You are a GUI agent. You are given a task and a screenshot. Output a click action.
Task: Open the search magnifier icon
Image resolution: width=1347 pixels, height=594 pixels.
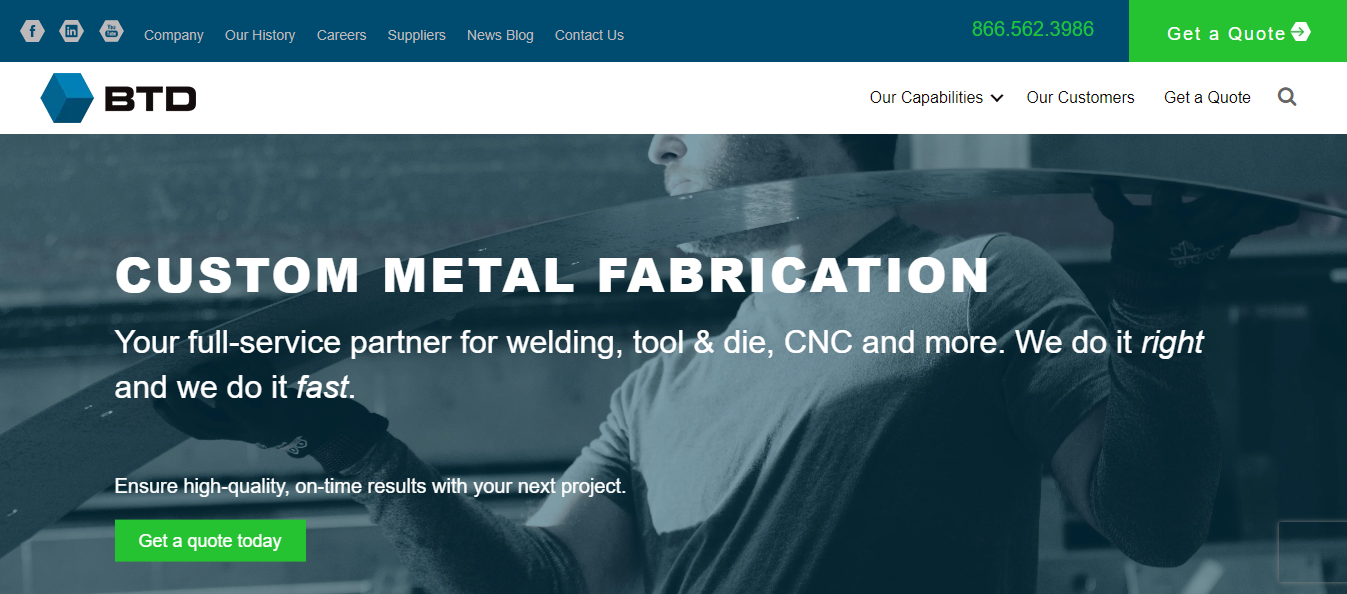coord(1287,97)
